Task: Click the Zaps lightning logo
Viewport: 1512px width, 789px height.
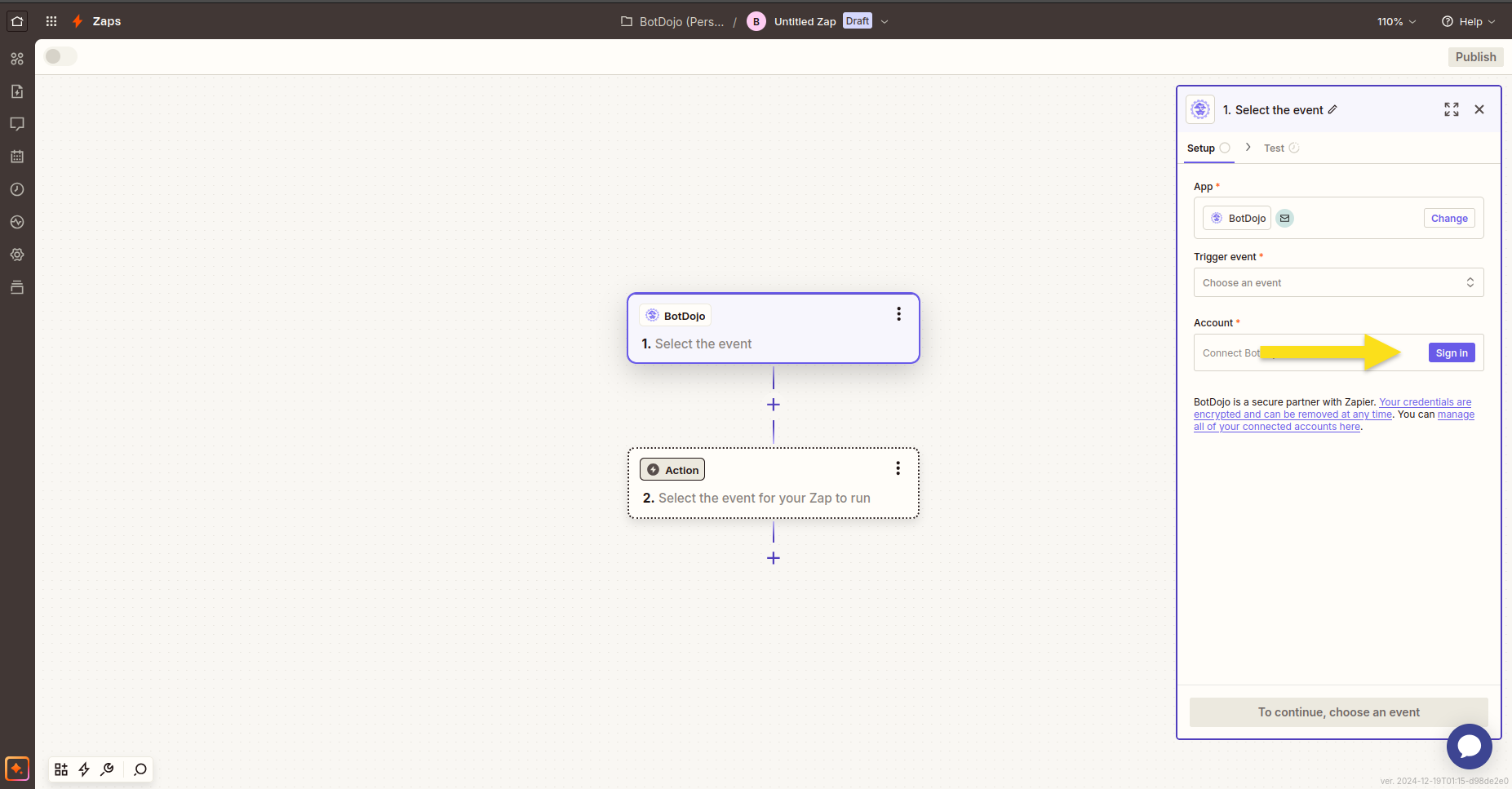Action: [78, 21]
